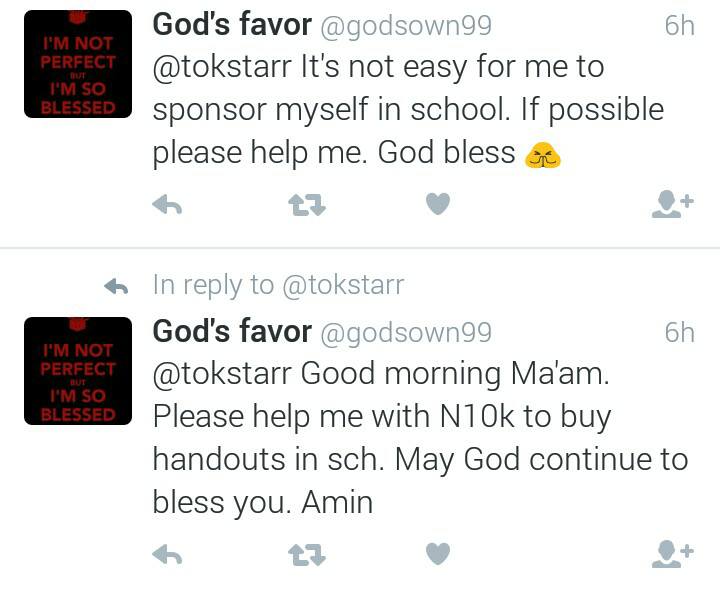Click the @godsown99 handle in the first tweet
Viewport: 720px width, 594px height.
405,26
